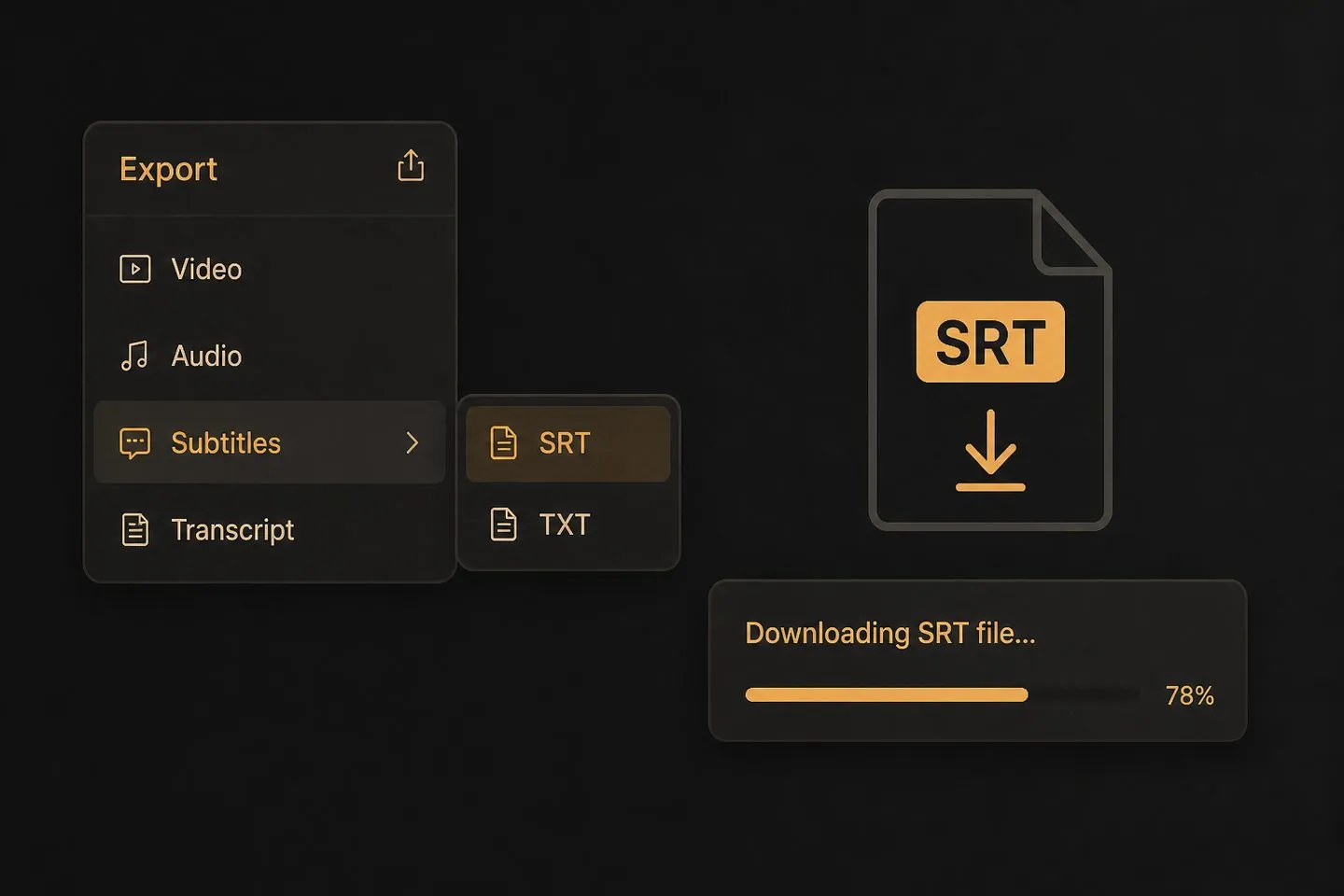The height and width of the screenshot is (896, 1344).
Task: Expand the Subtitles submenu chevron
Action: [413, 442]
